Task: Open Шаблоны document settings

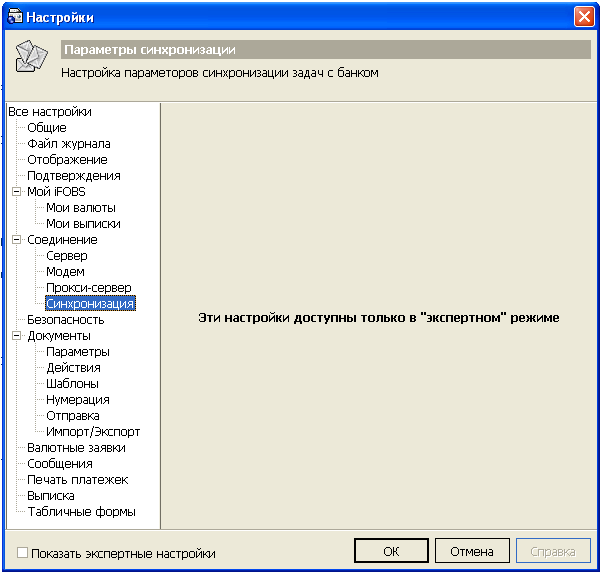Action: (73, 383)
